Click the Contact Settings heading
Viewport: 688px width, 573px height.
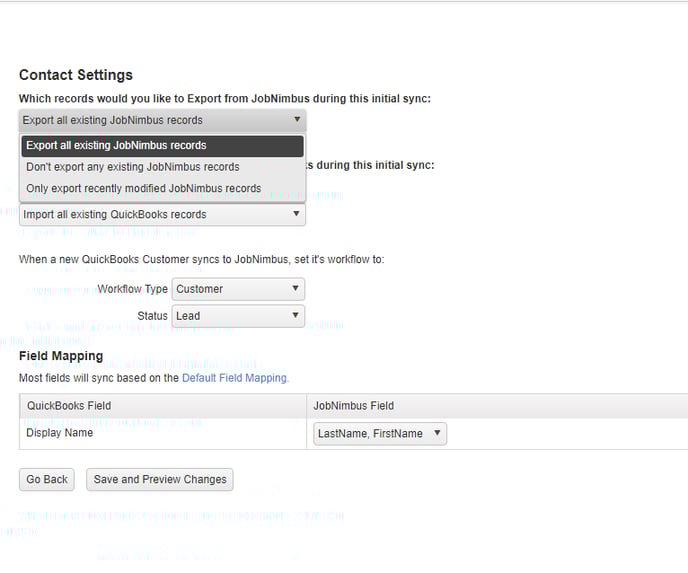tap(76, 75)
